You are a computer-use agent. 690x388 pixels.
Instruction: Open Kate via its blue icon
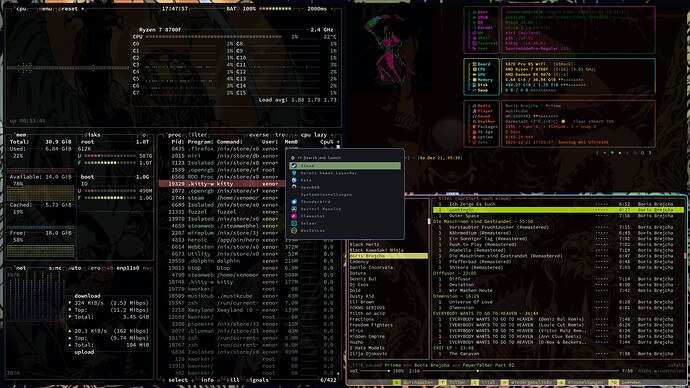(294, 180)
